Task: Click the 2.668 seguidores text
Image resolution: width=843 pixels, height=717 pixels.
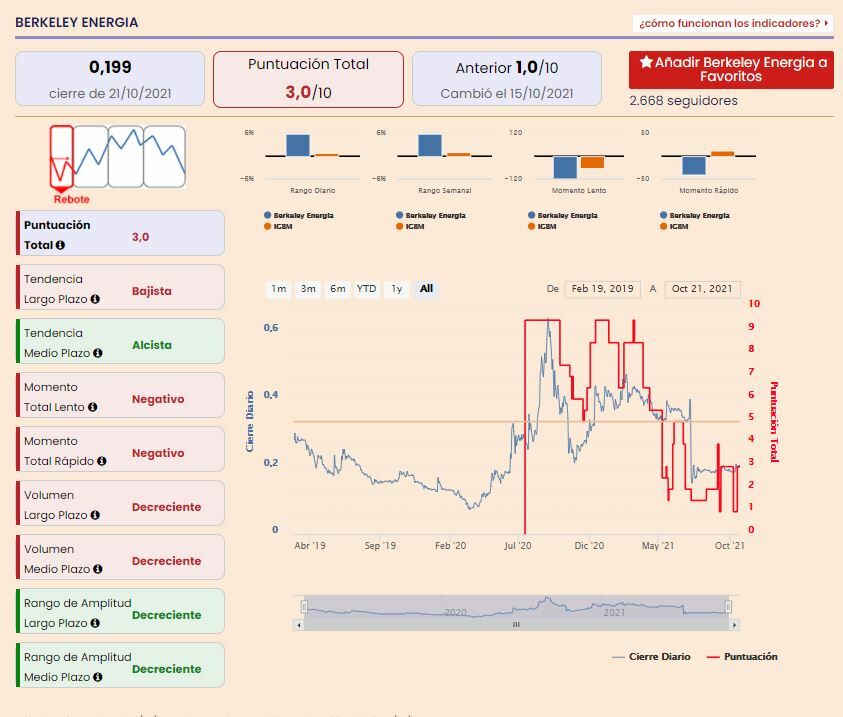Action: coord(683,101)
